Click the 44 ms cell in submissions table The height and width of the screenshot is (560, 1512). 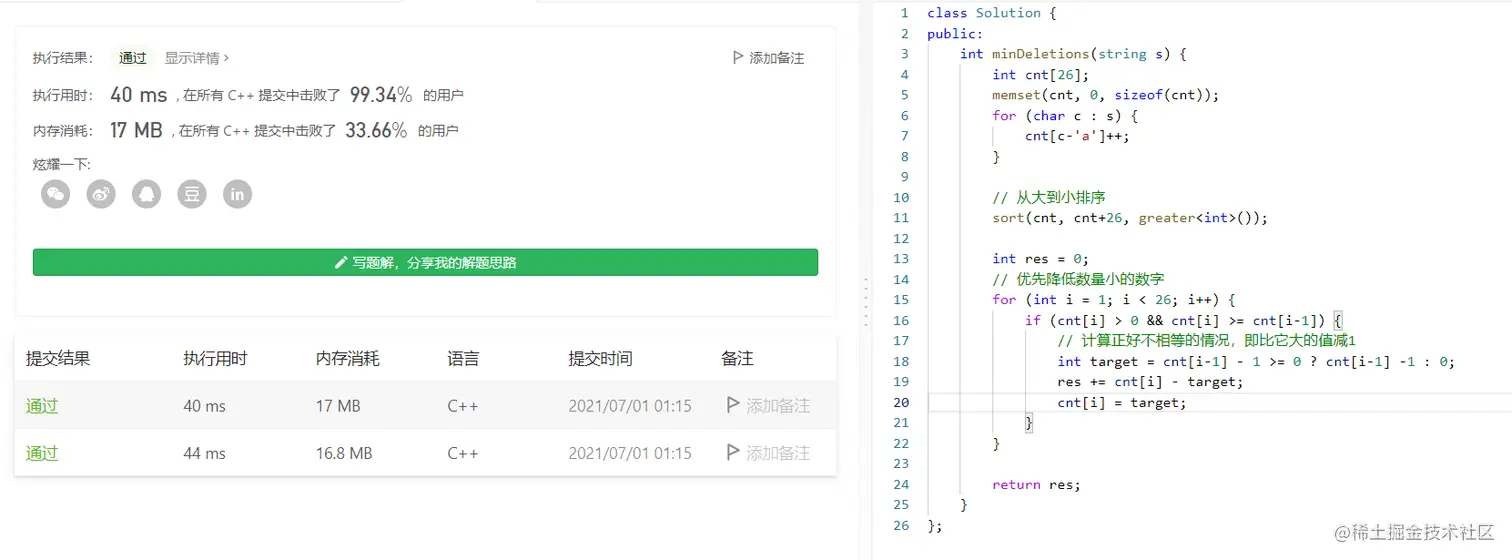205,453
